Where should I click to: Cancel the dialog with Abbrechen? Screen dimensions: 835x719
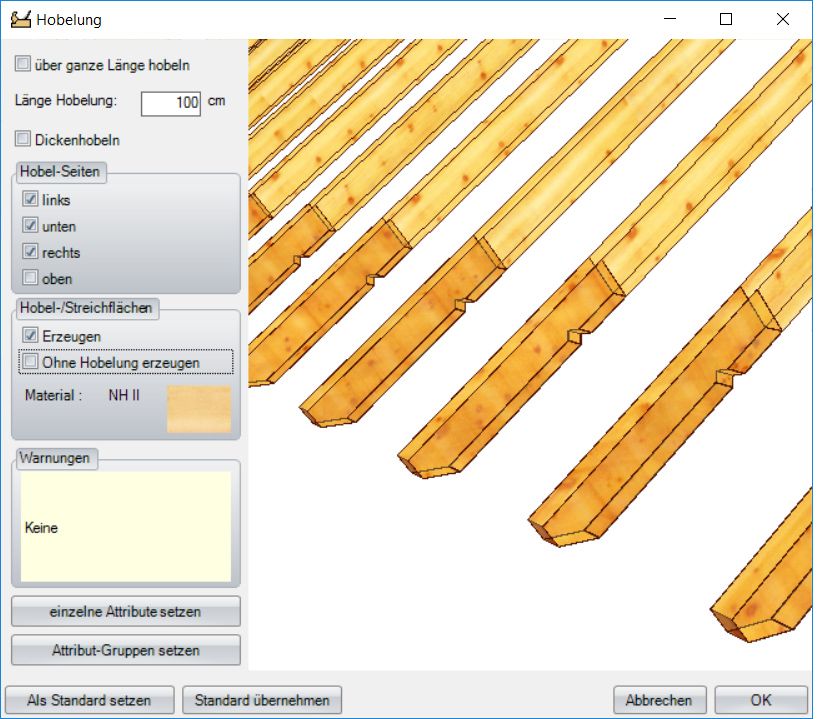[659, 700]
